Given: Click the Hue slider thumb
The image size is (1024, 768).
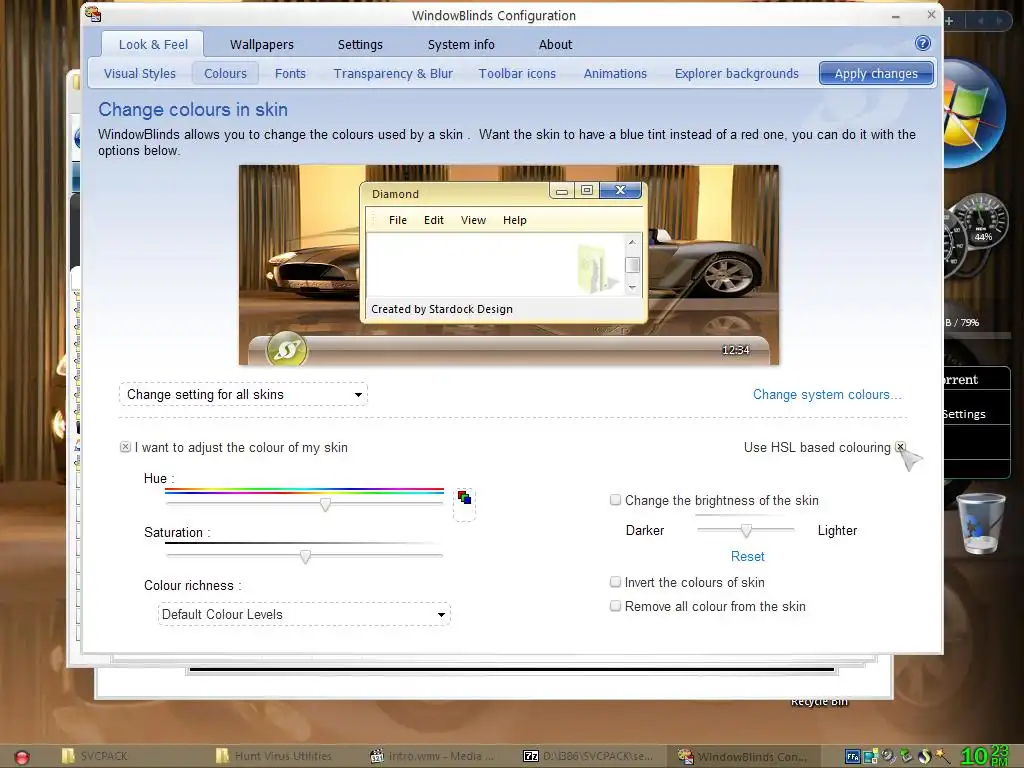Looking at the screenshot, I should tap(325, 504).
